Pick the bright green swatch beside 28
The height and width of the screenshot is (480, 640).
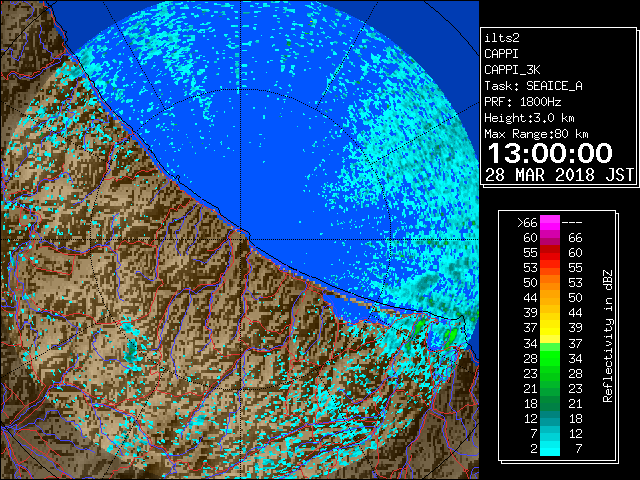[x=550, y=358]
